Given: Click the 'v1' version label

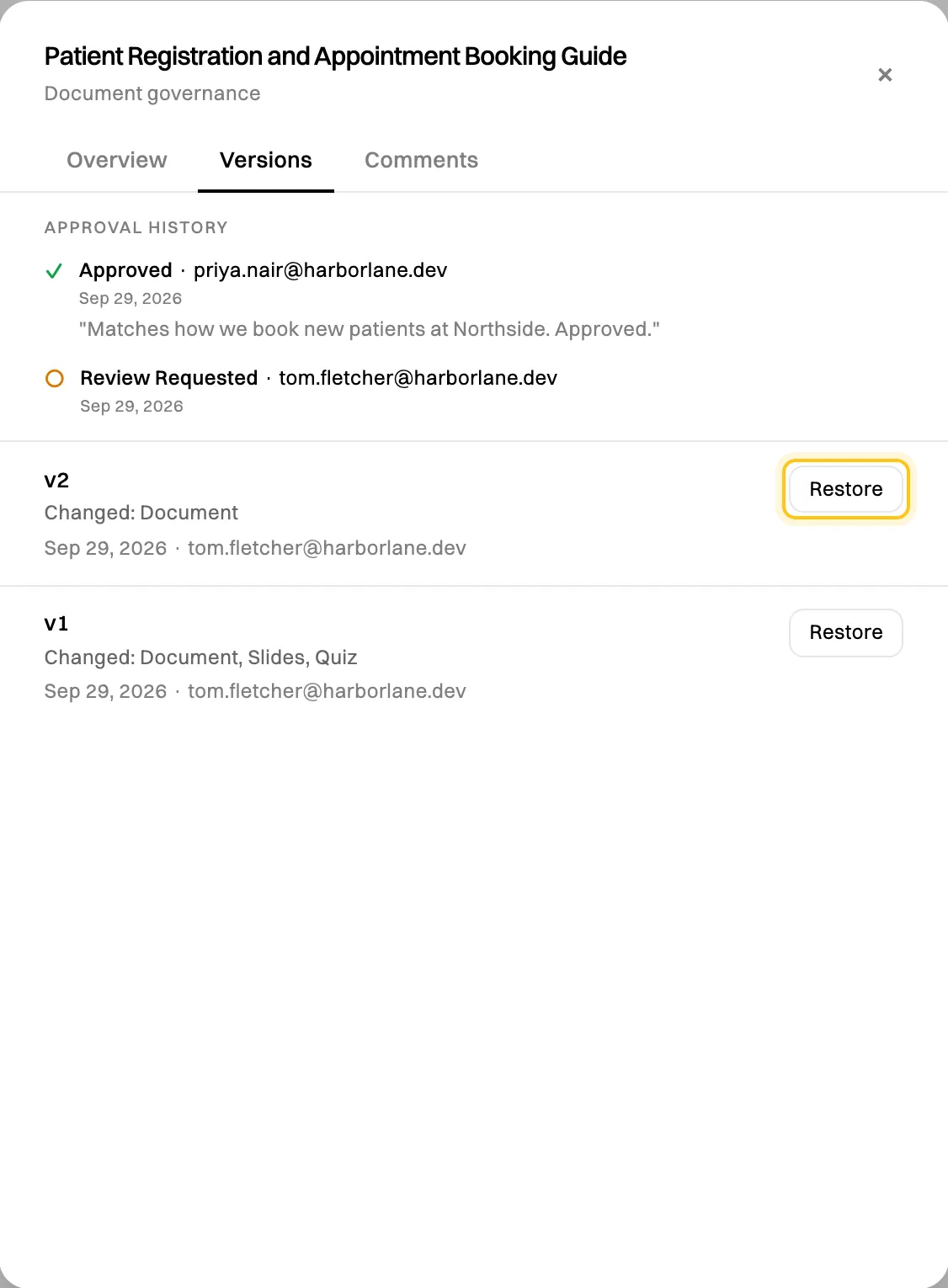Looking at the screenshot, I should (56, 624).
